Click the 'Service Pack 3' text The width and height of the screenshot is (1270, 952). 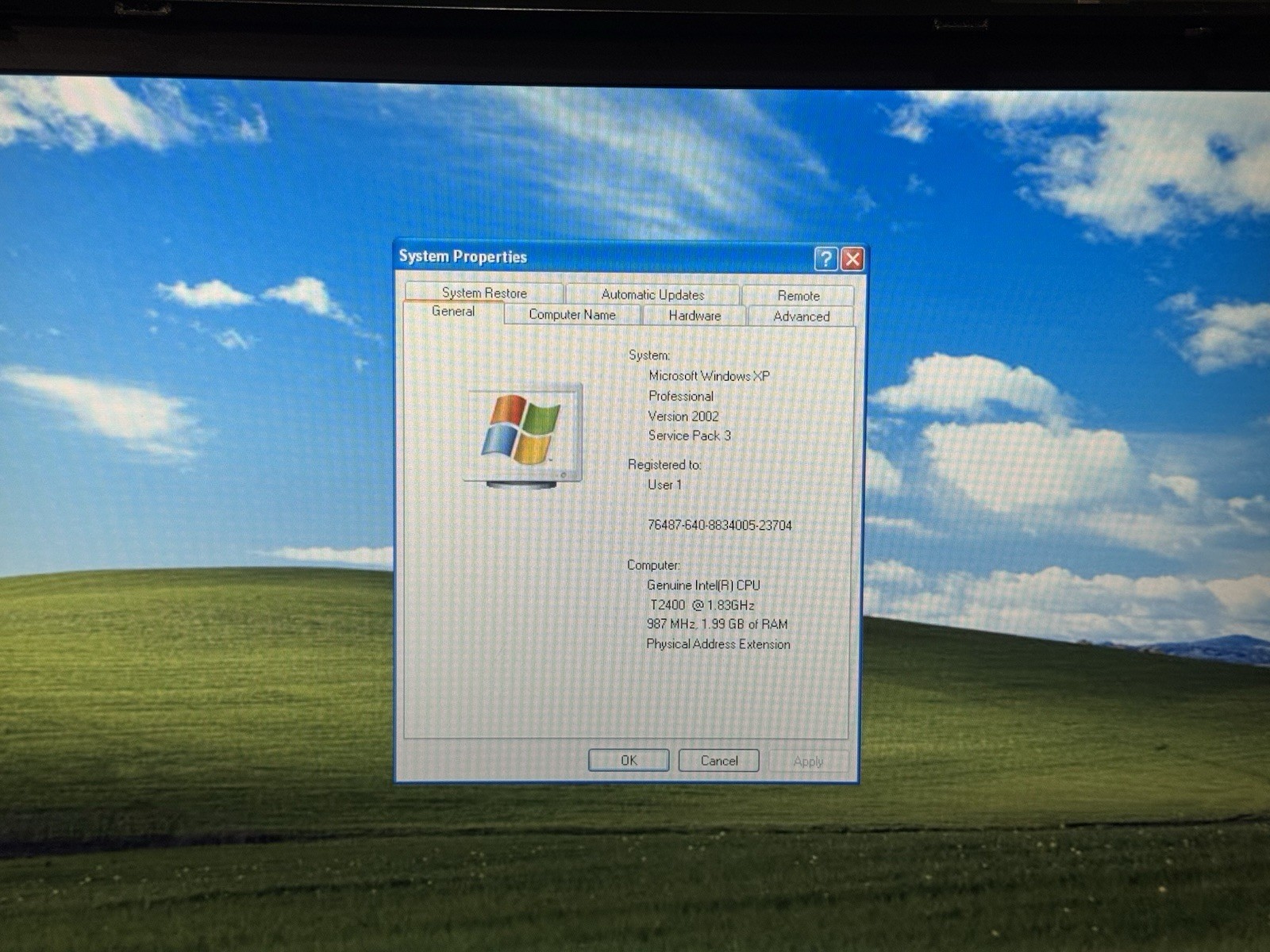tap(689, 436)
